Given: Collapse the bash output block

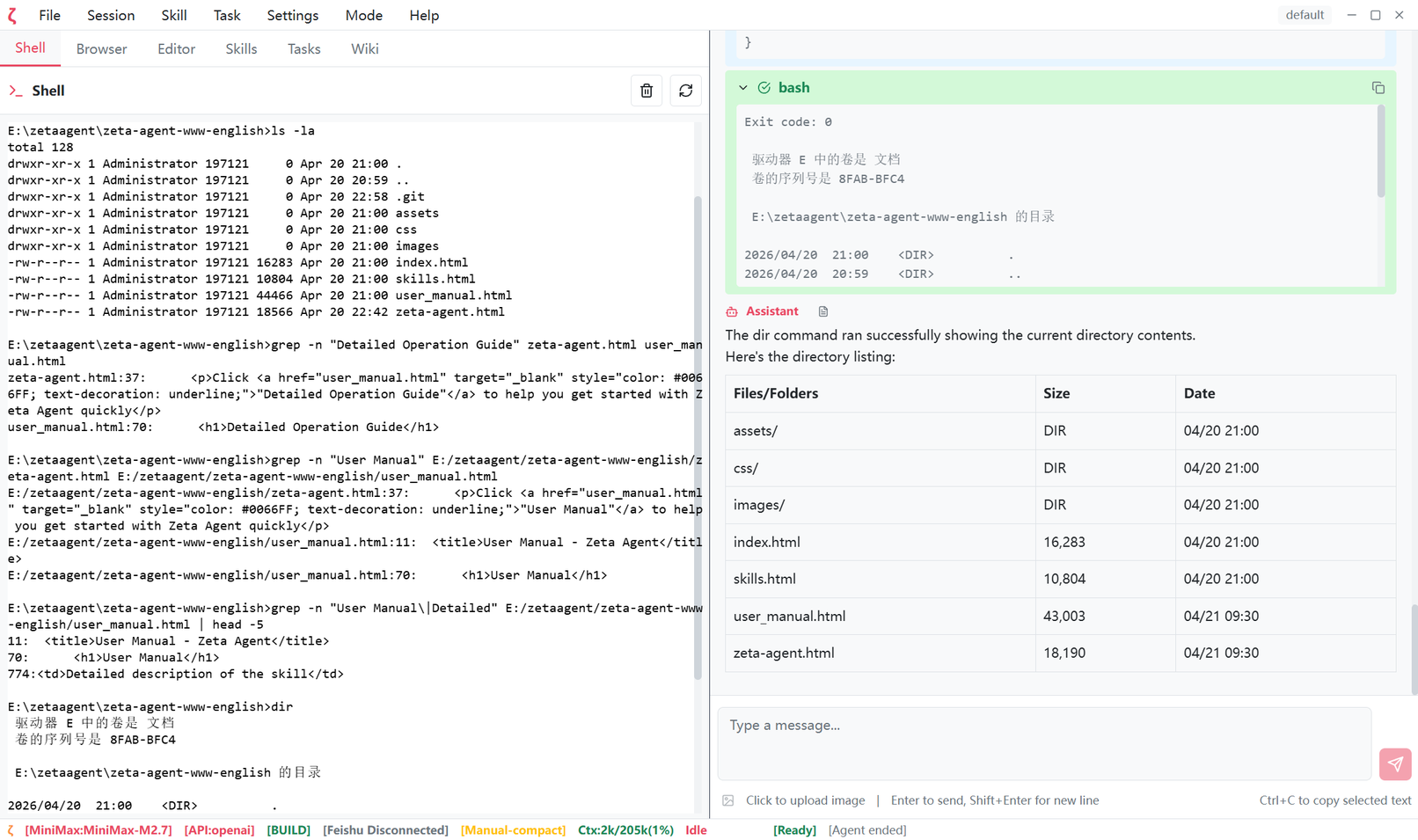Looking at the screenshot, I should (743, 88).
